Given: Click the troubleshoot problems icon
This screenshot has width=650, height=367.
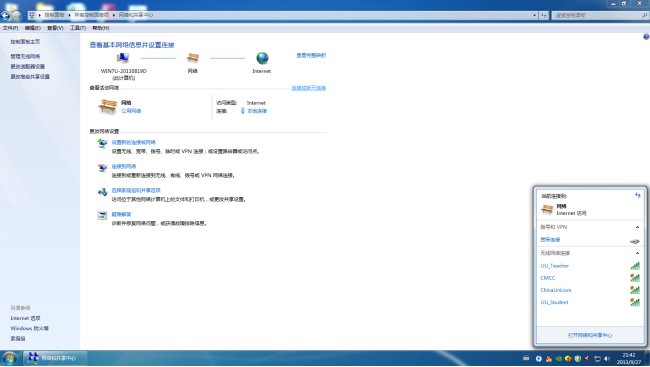Looking at the screenshot, I should click(x=102, y=216).
